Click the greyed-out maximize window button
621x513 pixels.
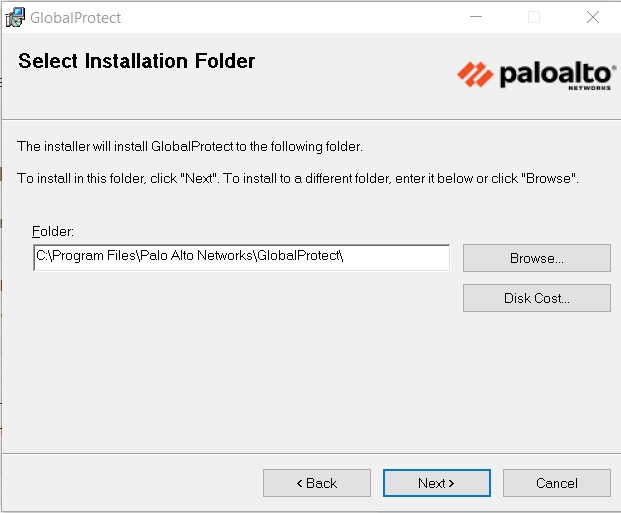click(x=534, y=17)
